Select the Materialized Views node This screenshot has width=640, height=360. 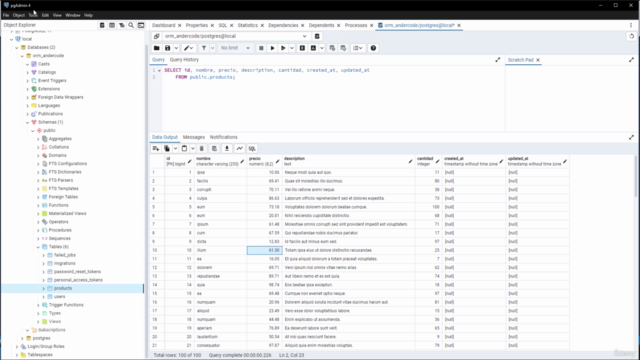click(x=67, y=213)
